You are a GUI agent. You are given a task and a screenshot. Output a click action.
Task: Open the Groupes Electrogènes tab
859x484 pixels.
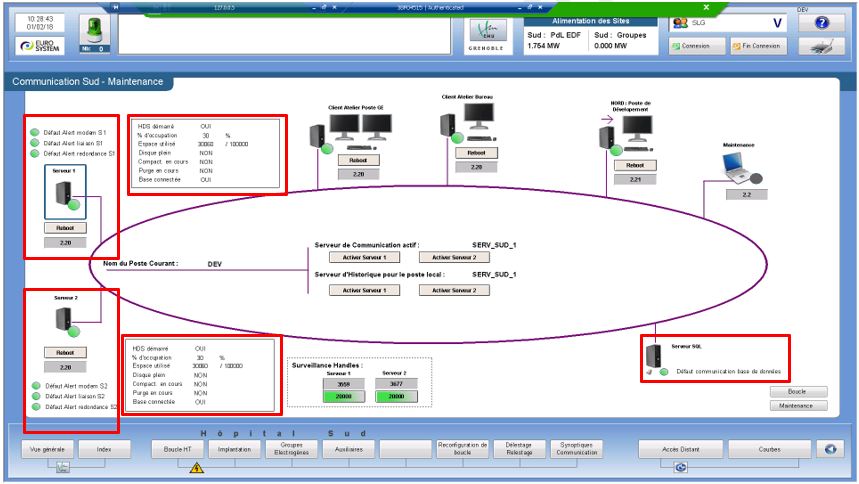point(292,449)
